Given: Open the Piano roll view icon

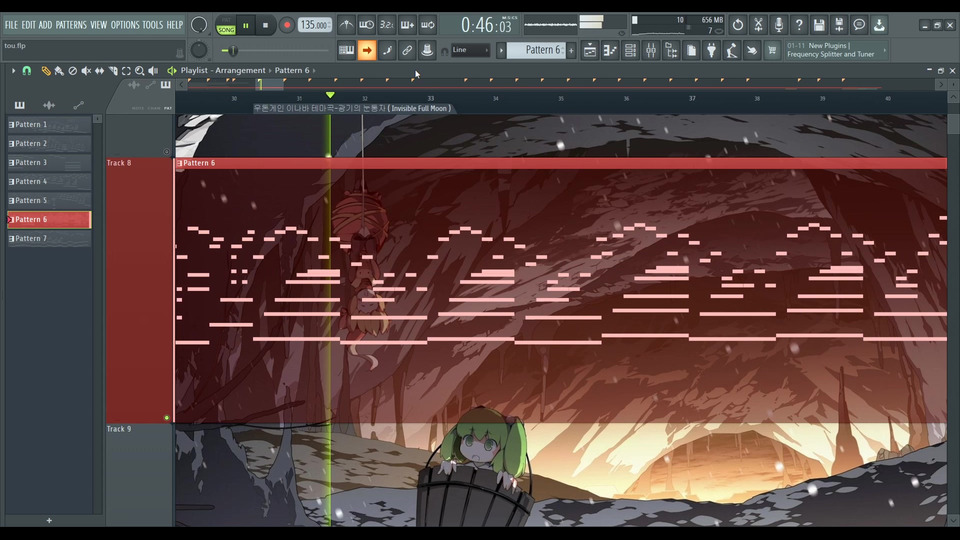Looking at the screenshot, I should 610,51.
